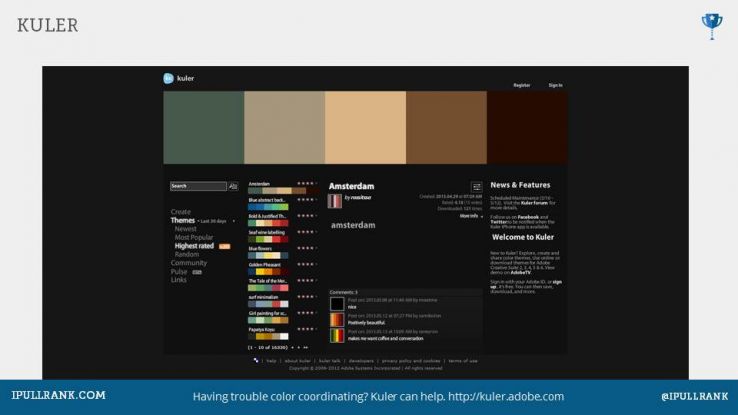This screenshot has width=738, height=415.
Task: Click the RSS badge beside Highest rated
Action: (225, 245)
